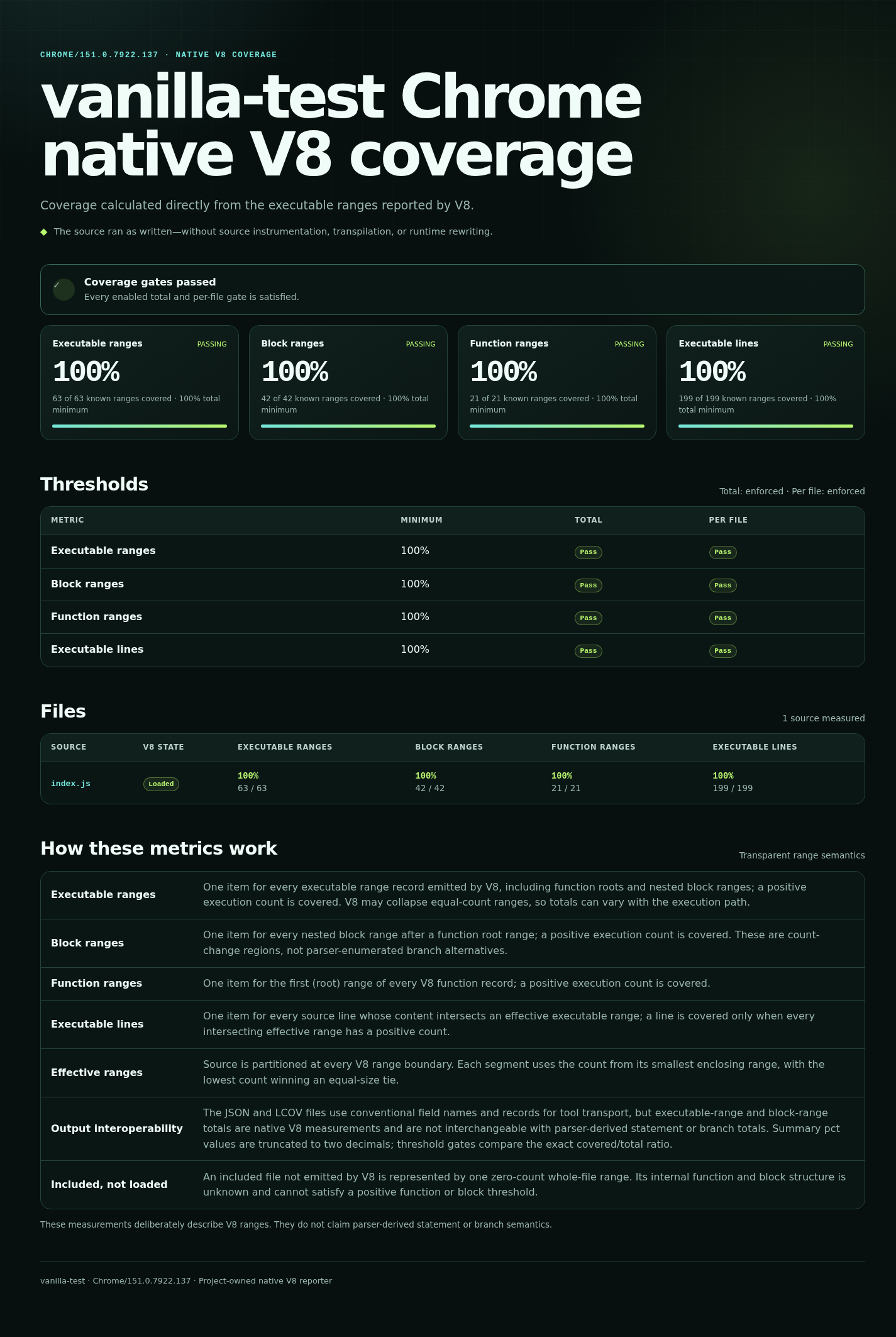Click the large 100% figure in the Executable lines card
The height and width of the screenshot is (1337, 896).
pos(712,372)
